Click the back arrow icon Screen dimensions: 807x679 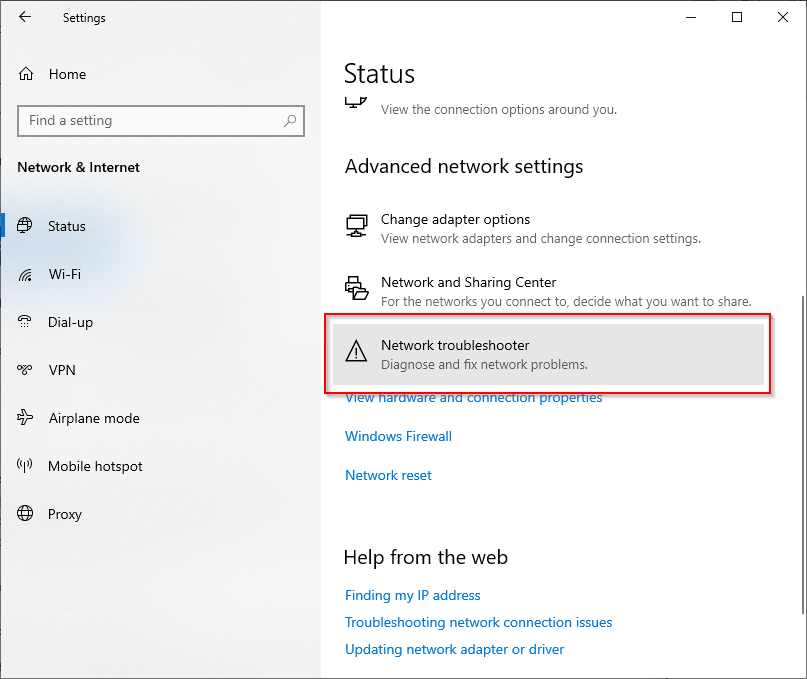(25, 17)
